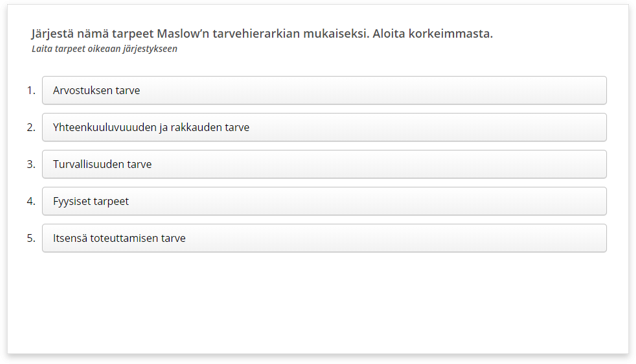Click the 'Aloita korkeimmasta.' sentence in heading
Screen dimensions: 636x364
click(432, 34)
